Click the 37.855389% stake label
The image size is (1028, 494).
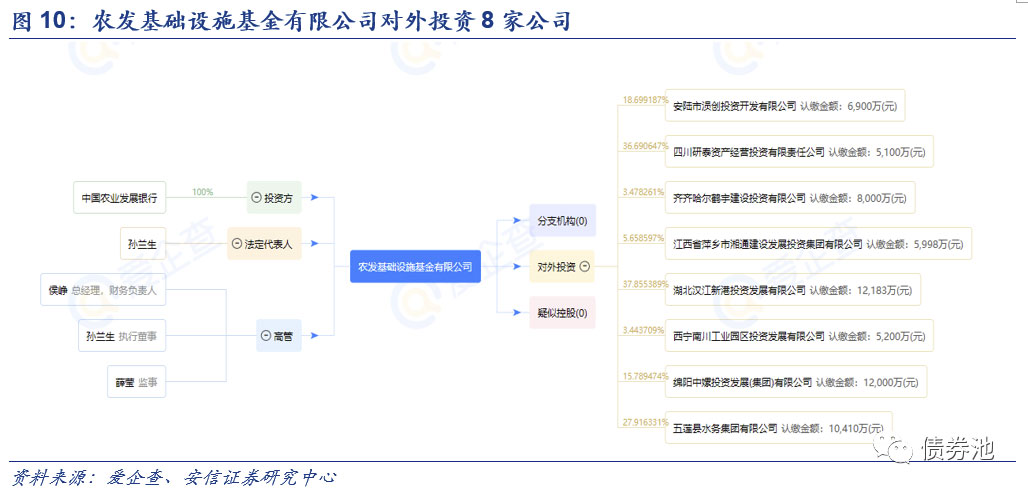point(645,284)
